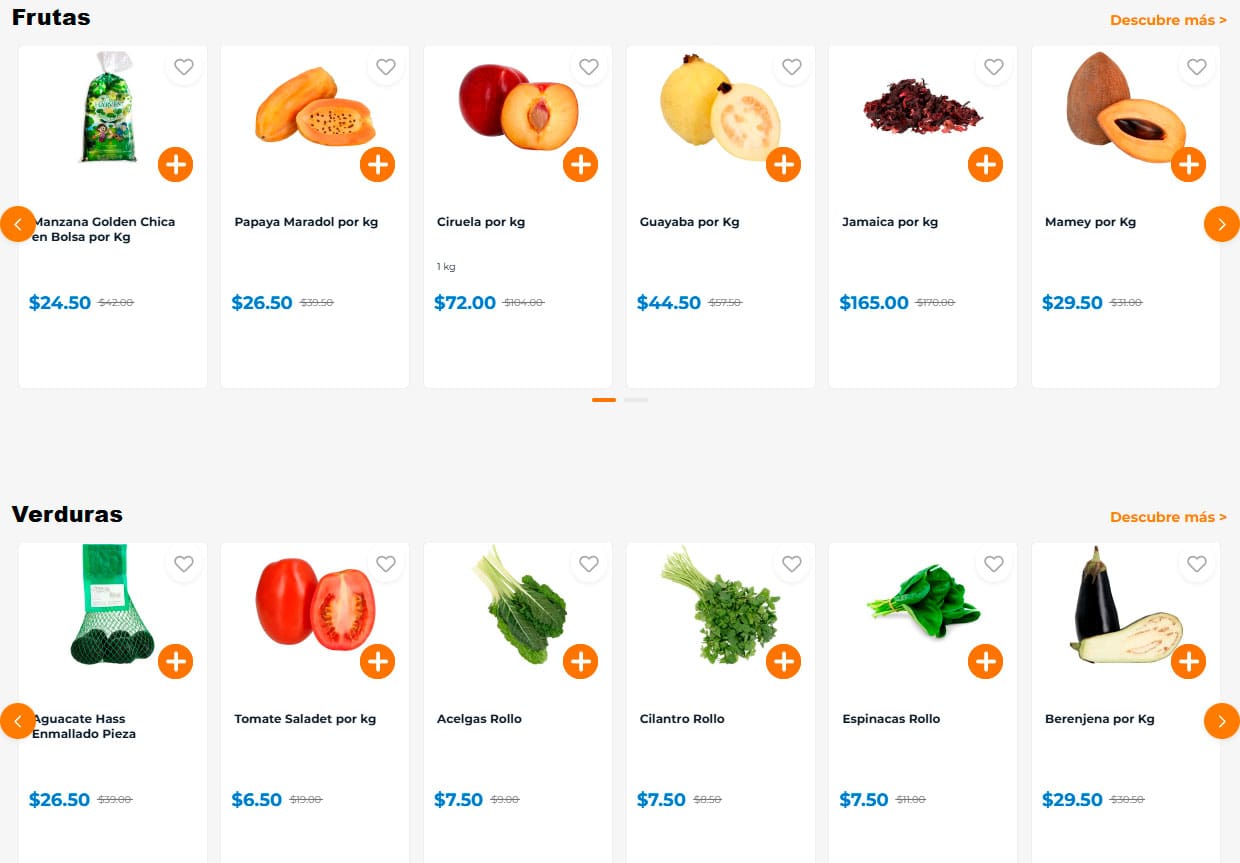The image size is (1240, 863).
Task: Open the Aguacate Hass Enmallado product image
Action: pyautogui.click(x=106, y=606)
